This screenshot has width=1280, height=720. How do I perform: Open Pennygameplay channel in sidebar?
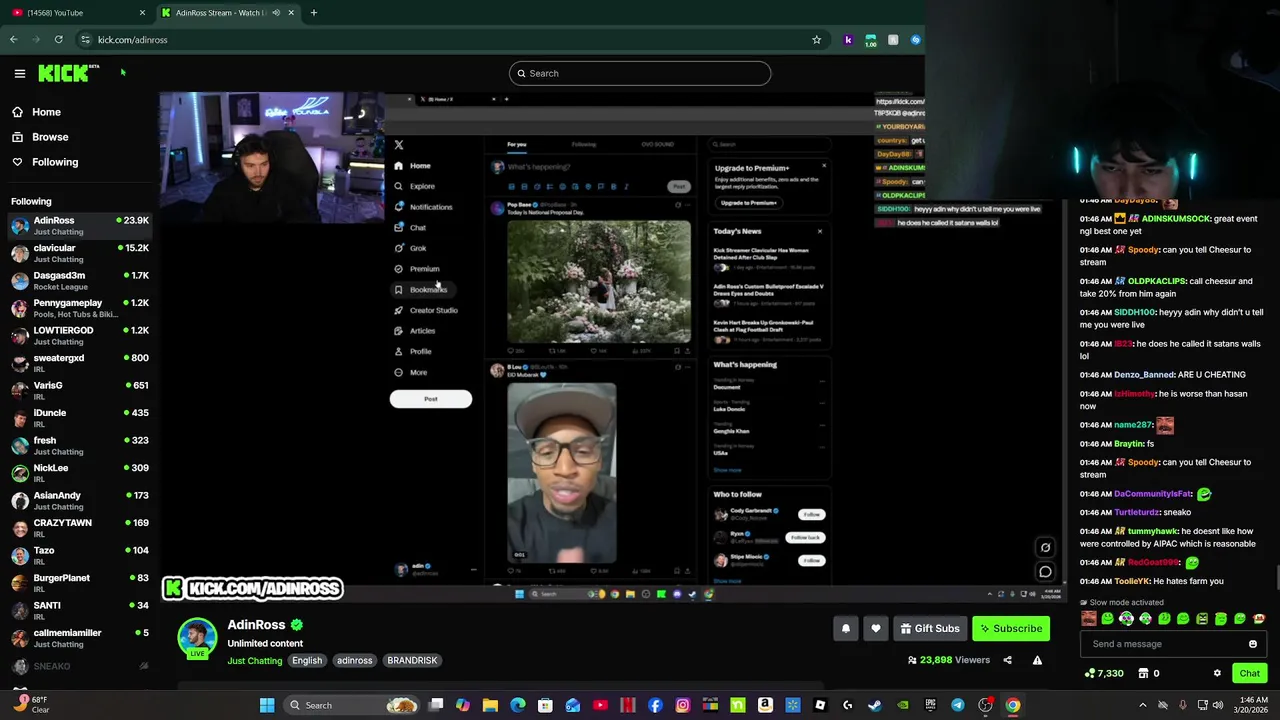tap(80, 308)
